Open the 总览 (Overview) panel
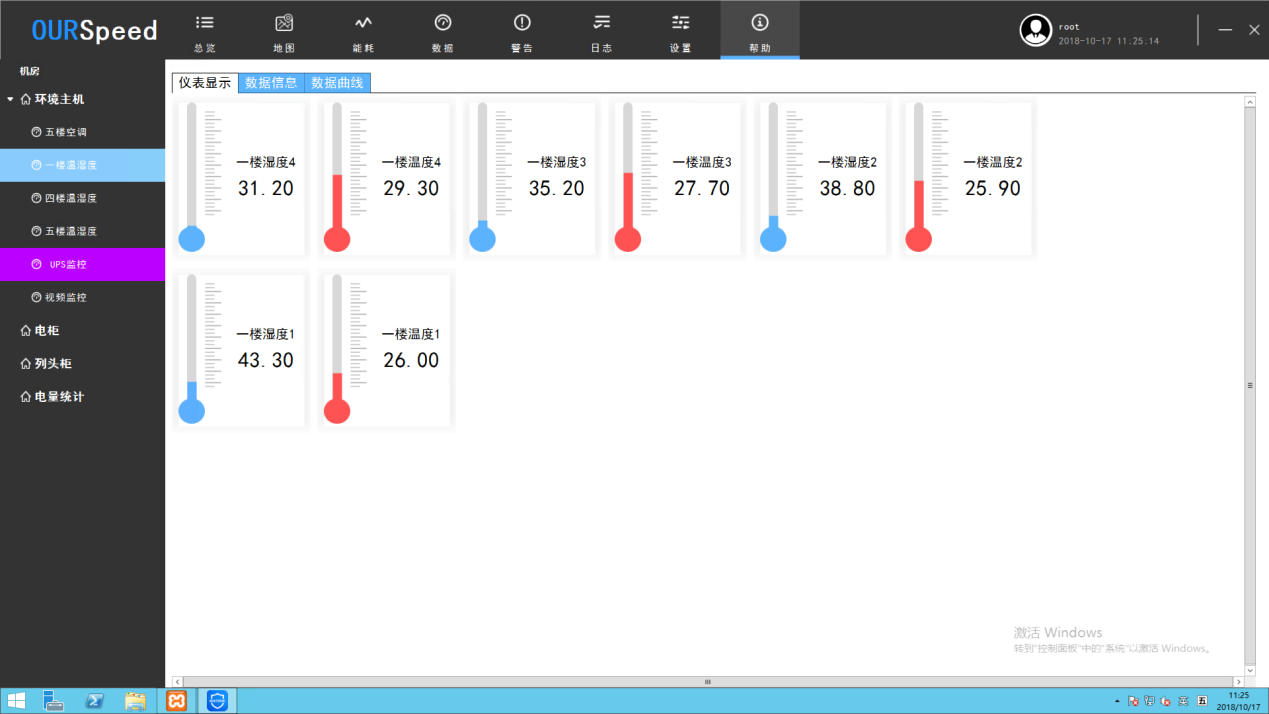 coord(204,30)
